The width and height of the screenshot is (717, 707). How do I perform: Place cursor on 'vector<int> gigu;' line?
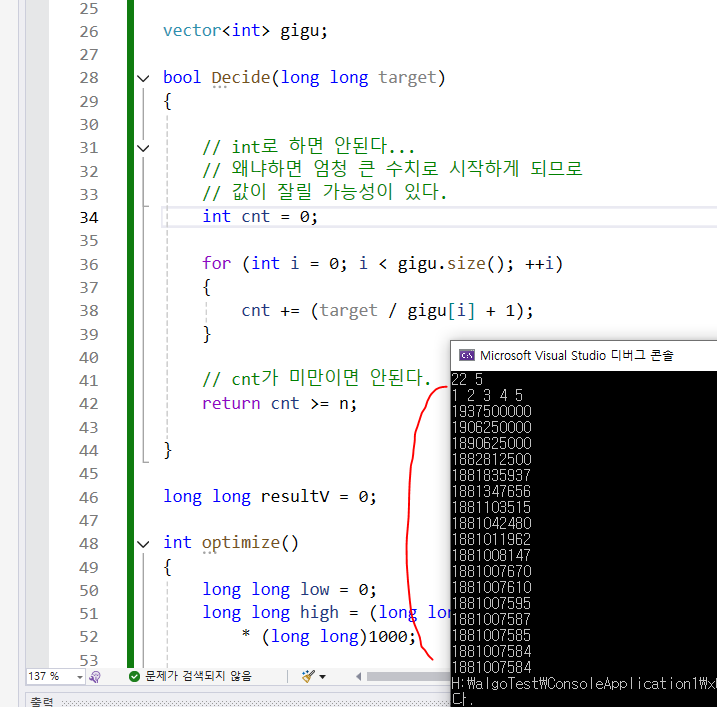[245, 31]
